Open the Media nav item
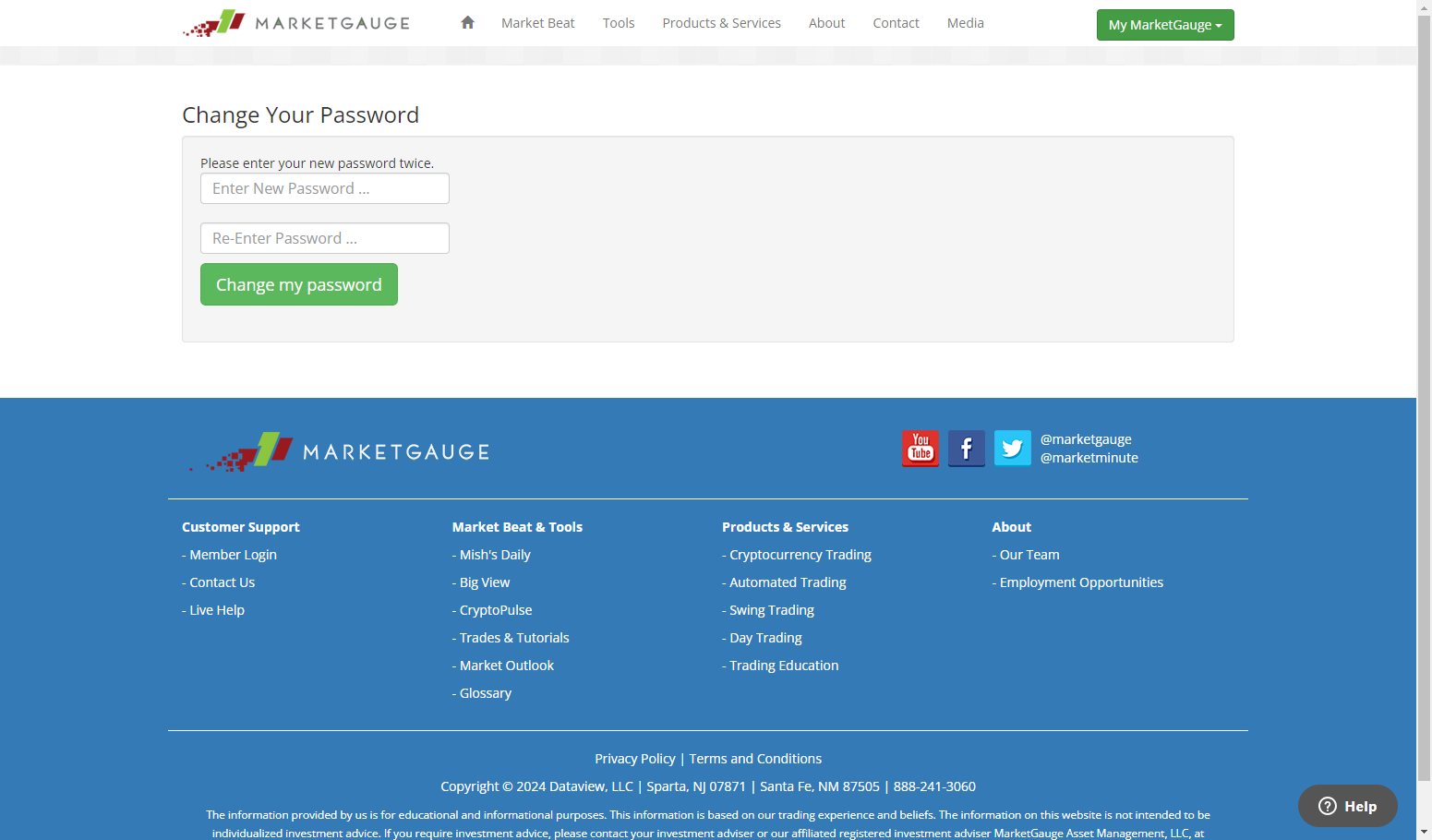Image resolution: width=1432 pixels, height=840 pixels. [x=965, y=23]
